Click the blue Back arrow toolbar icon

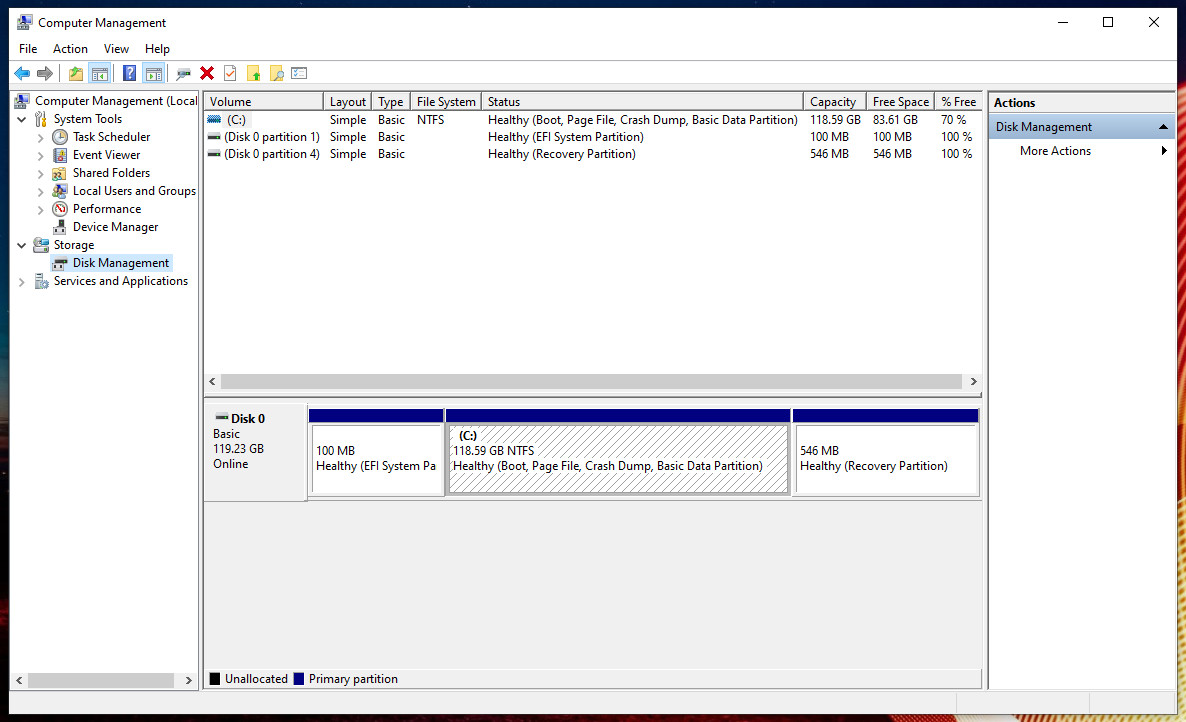[22, 73]
